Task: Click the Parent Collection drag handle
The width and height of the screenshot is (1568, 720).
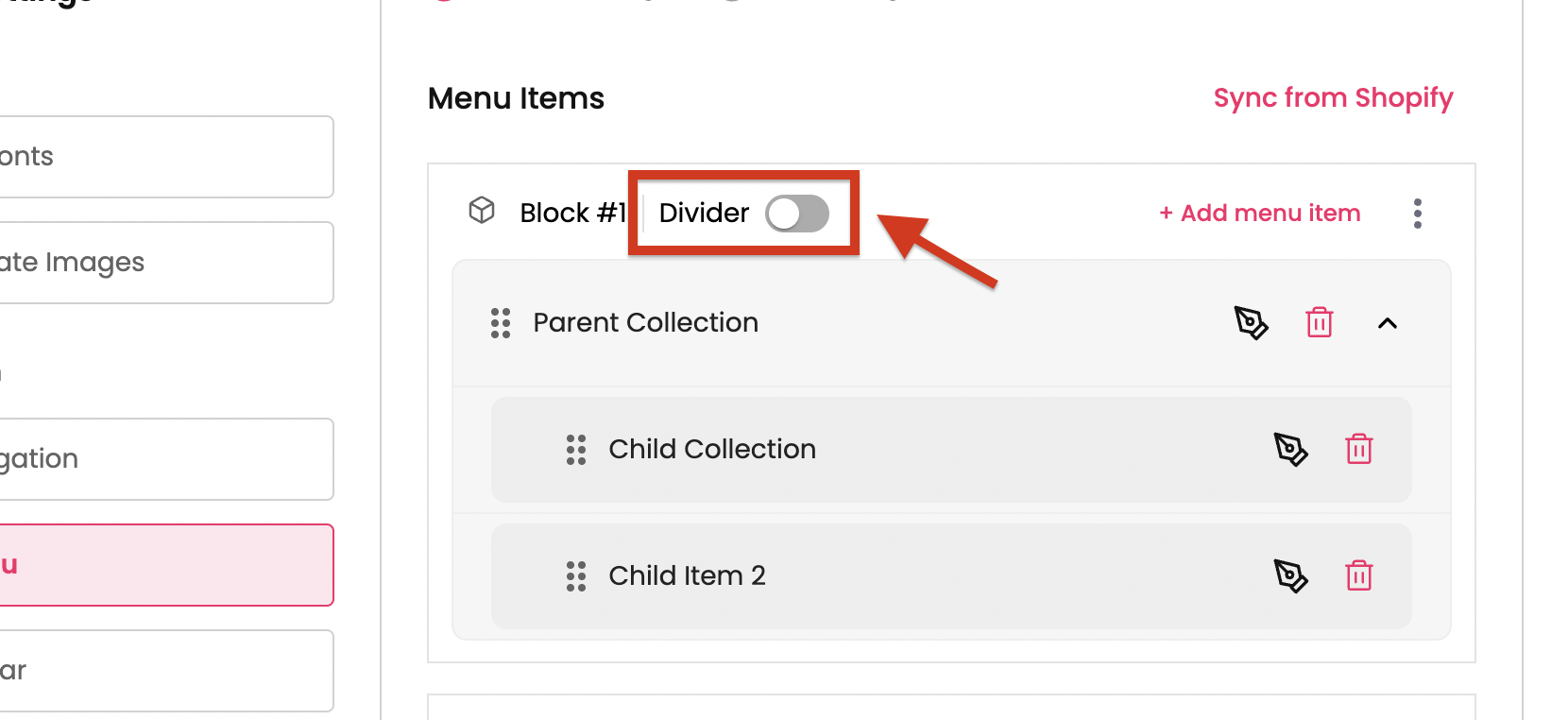Action: click(x=501, y=323)
